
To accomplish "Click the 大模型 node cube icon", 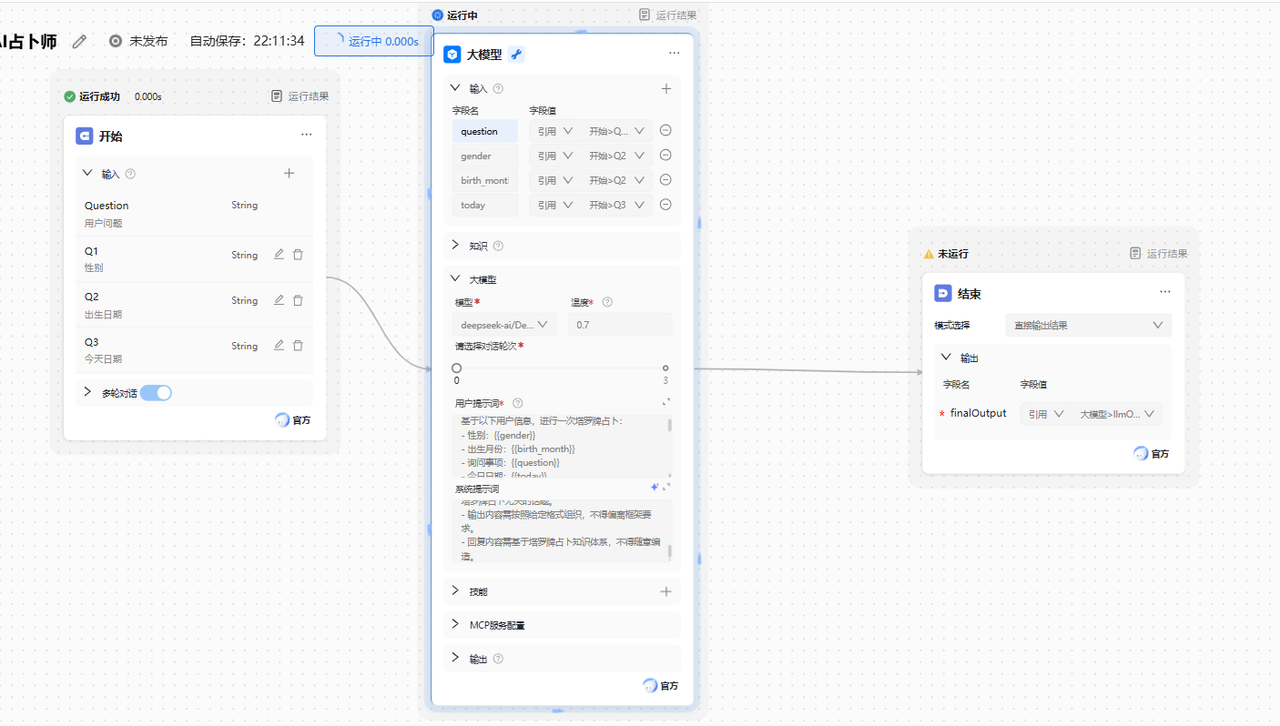I will pos(452,54).
